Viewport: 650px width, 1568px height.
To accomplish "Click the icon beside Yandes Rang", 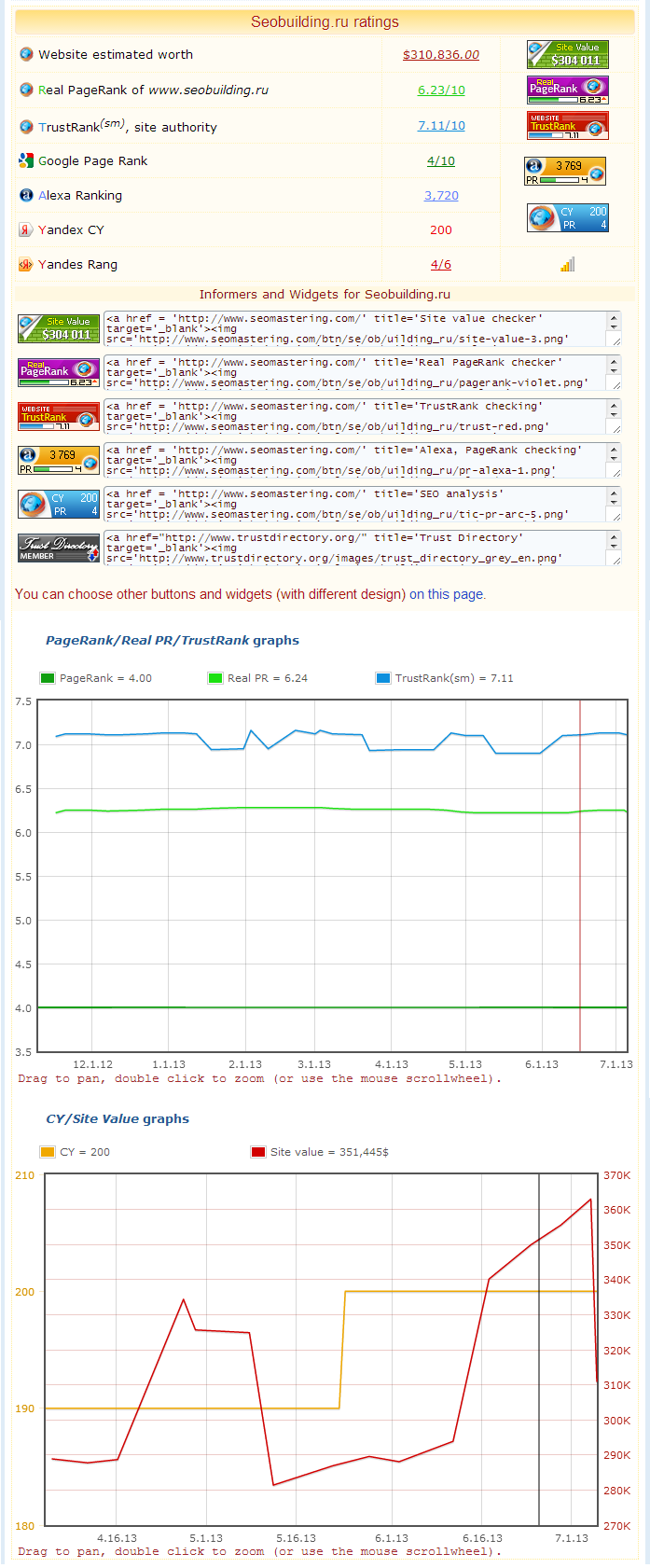I will tap(26, 264).
